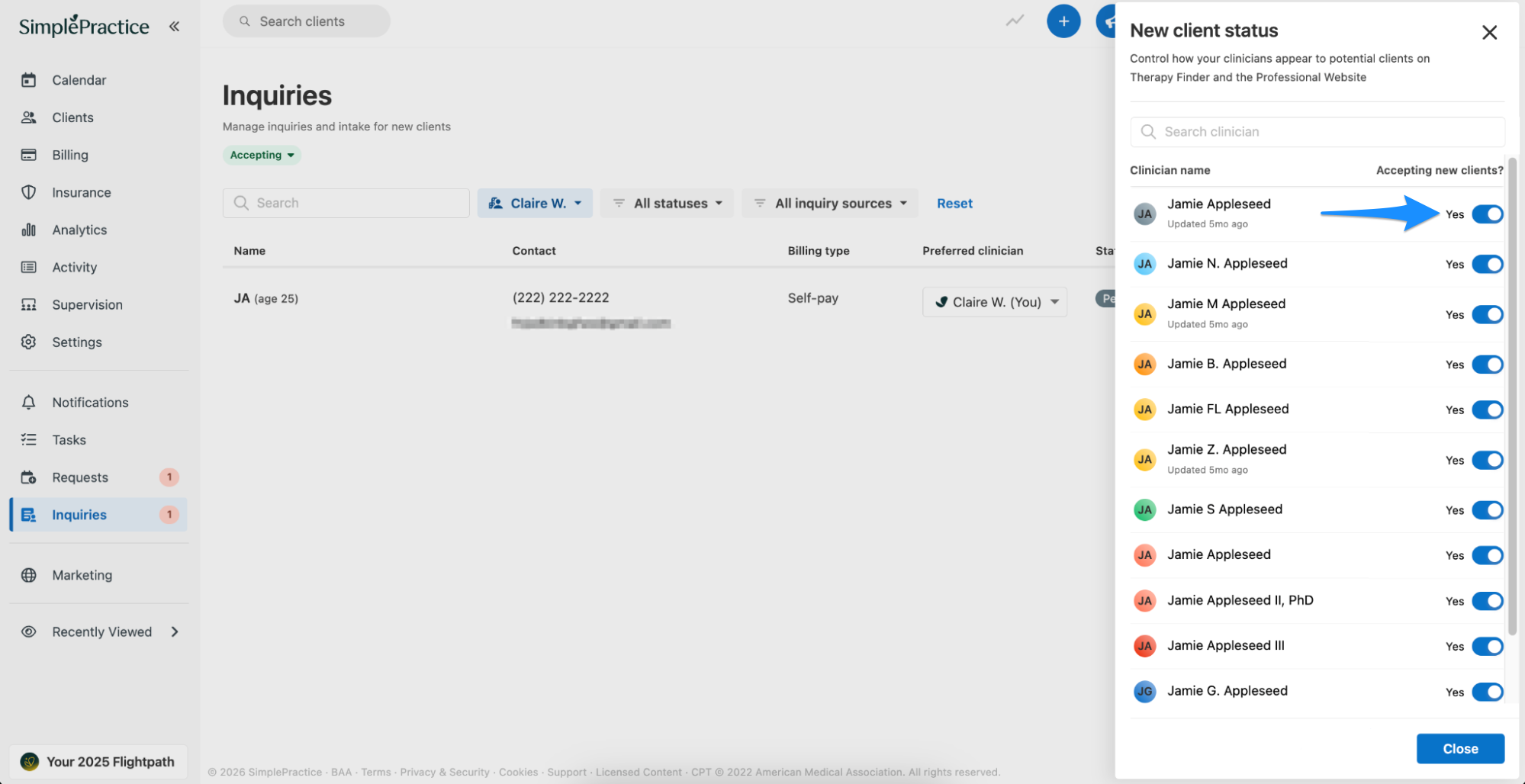Click the Recently Viewed eye icon
Image resolution: width=1525 pixels, height=784 pixels.
point(29,631)
